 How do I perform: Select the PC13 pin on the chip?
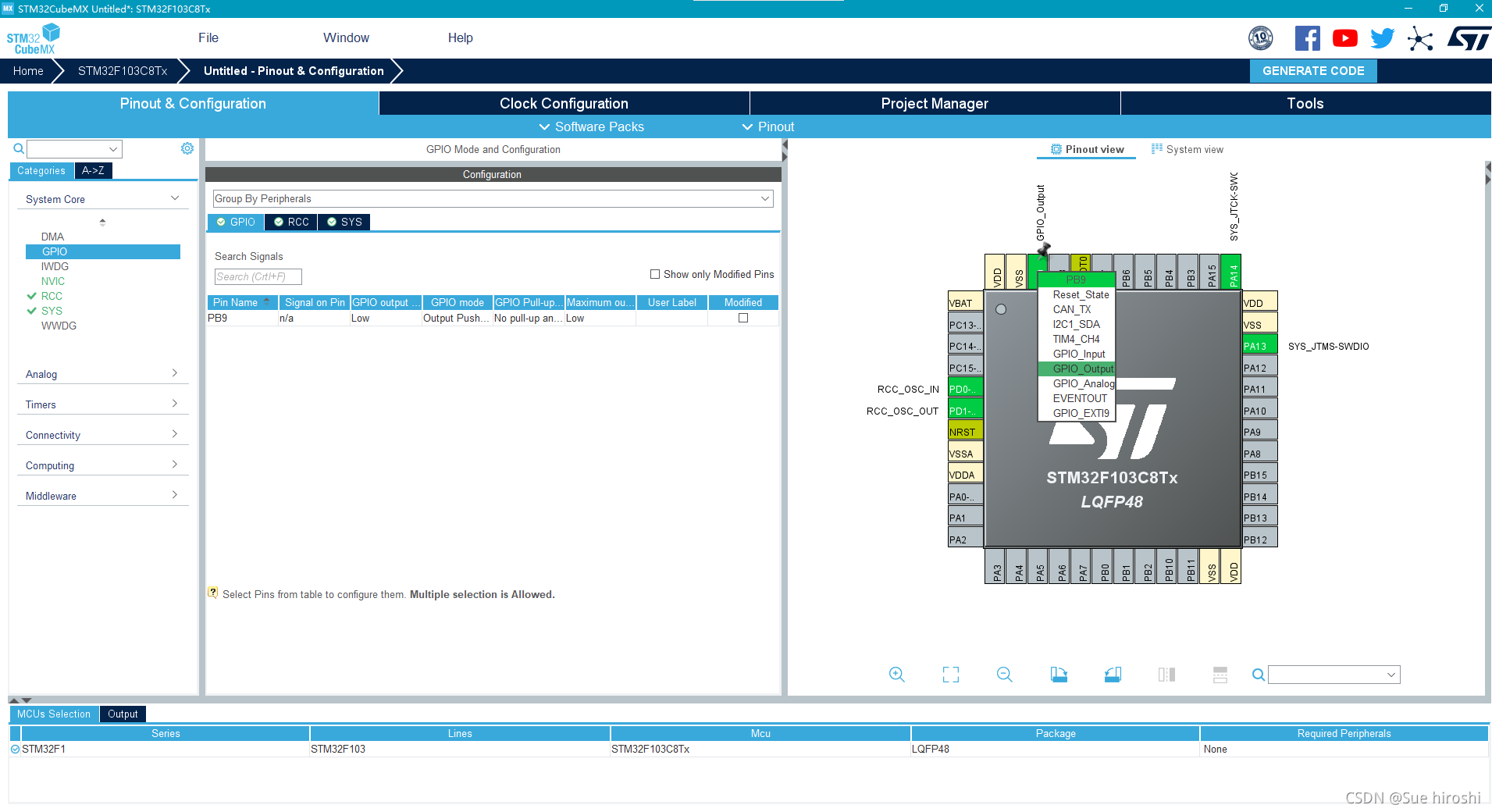pyautogui.click(x=966, y=325)
